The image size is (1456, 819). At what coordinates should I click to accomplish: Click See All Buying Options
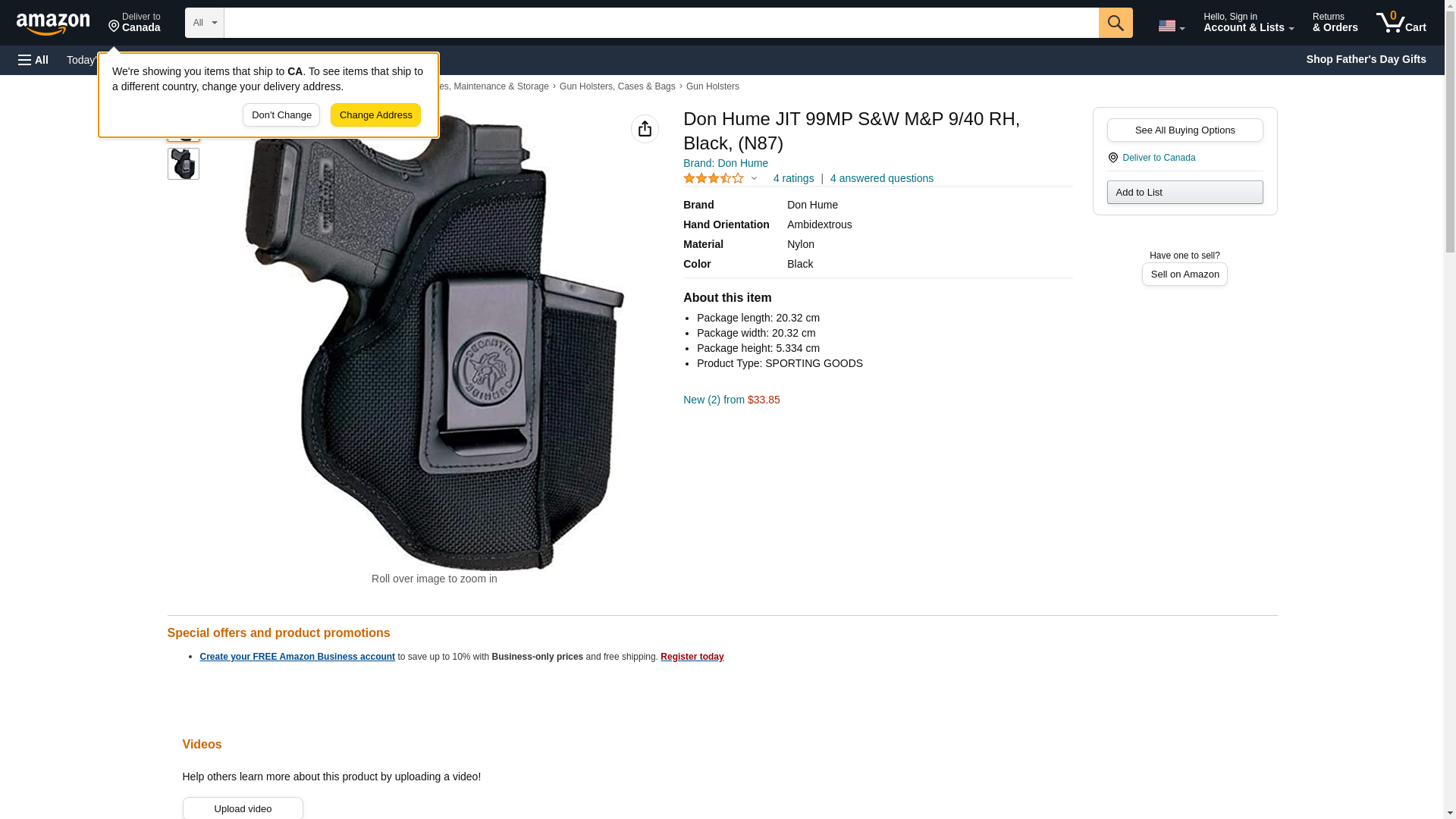(x=1185, y=130)
